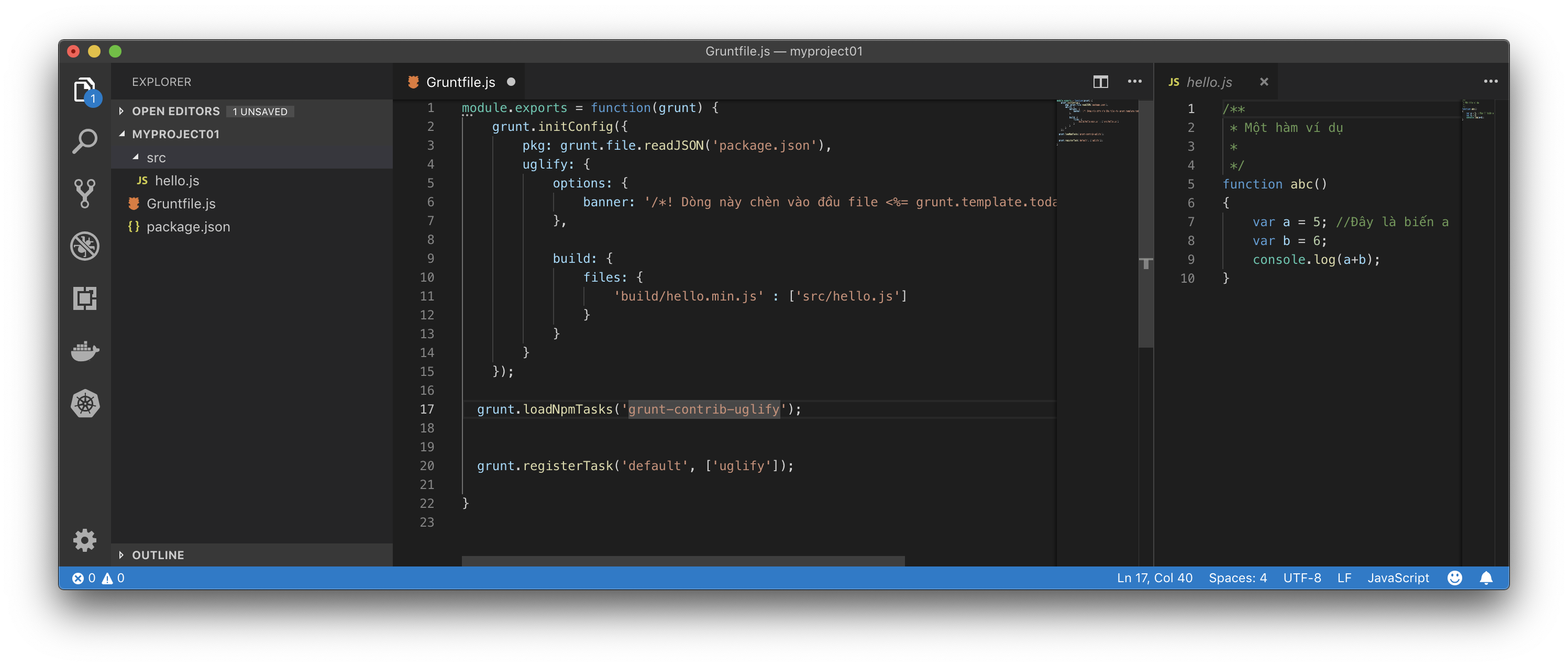Viewport: 1568px width, 667px height.
Task: Open the Extensions view icon
Action: click(x=85, y=298)
